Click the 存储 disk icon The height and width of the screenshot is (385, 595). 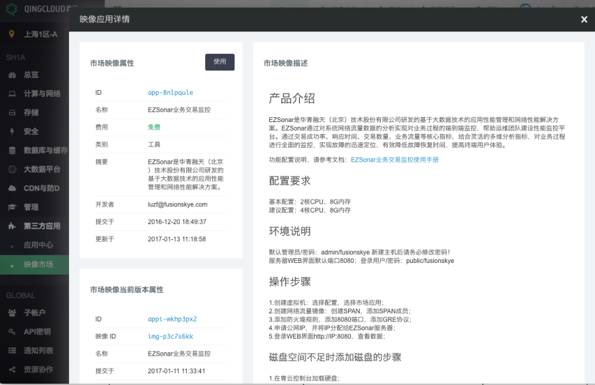[12, 113]
